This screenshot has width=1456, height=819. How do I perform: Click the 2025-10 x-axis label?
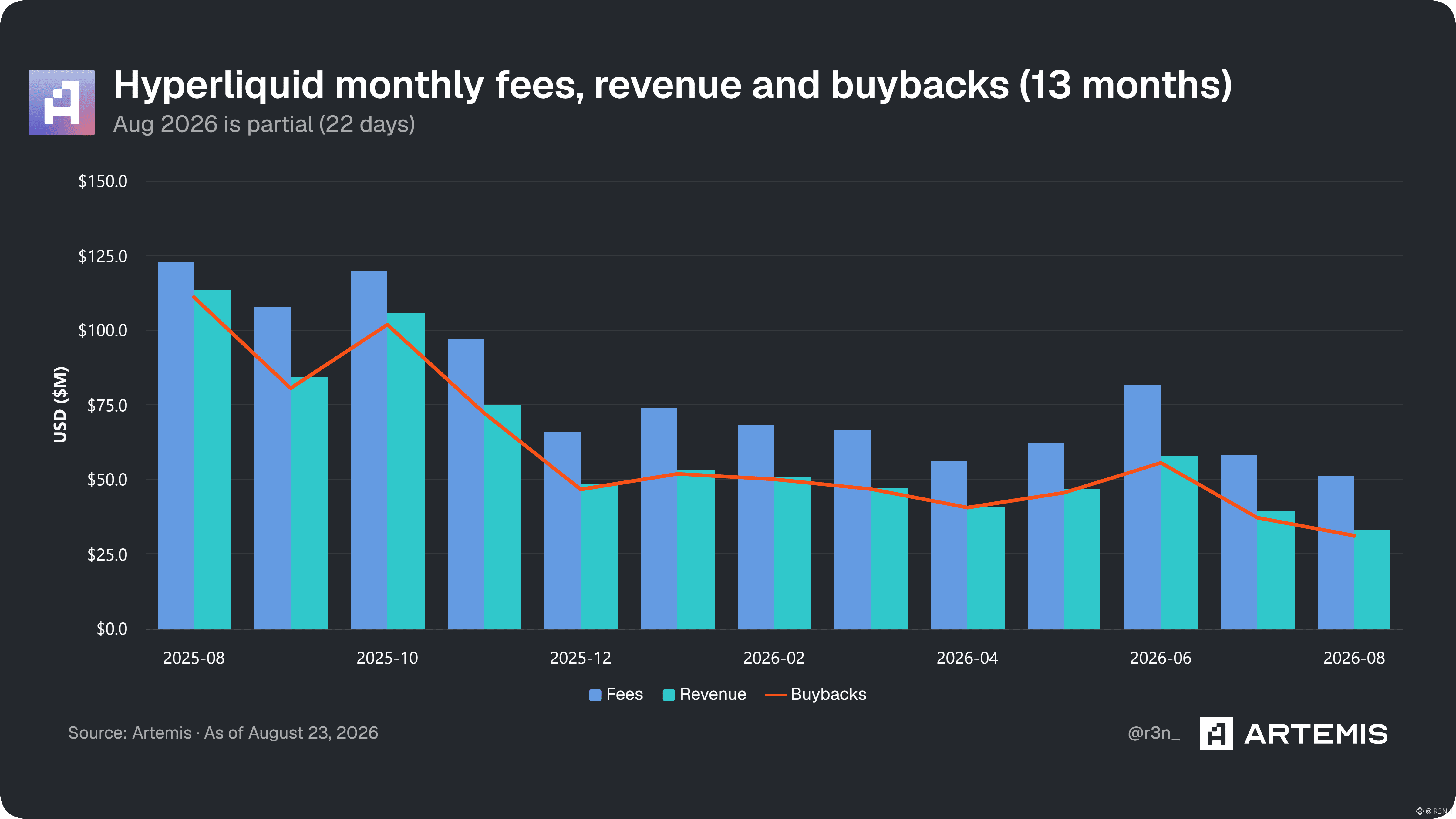click(387, 658)
